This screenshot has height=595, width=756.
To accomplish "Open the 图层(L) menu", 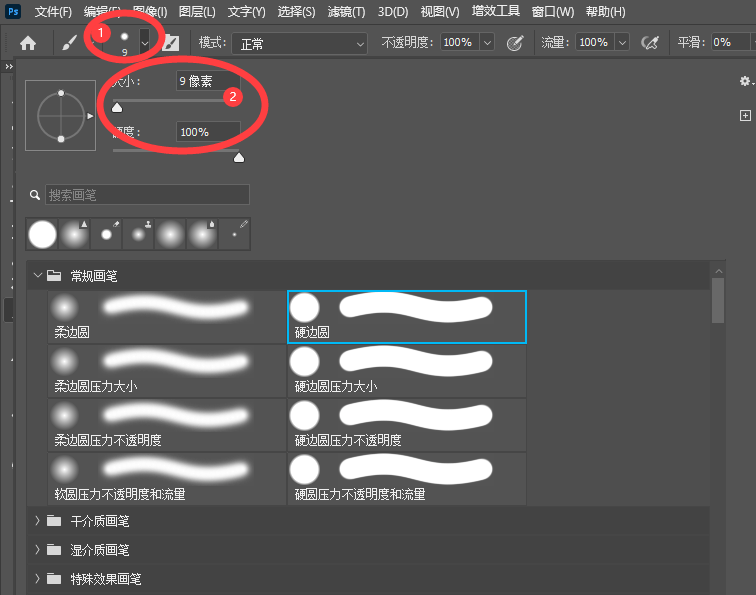I will coord(197,12).
